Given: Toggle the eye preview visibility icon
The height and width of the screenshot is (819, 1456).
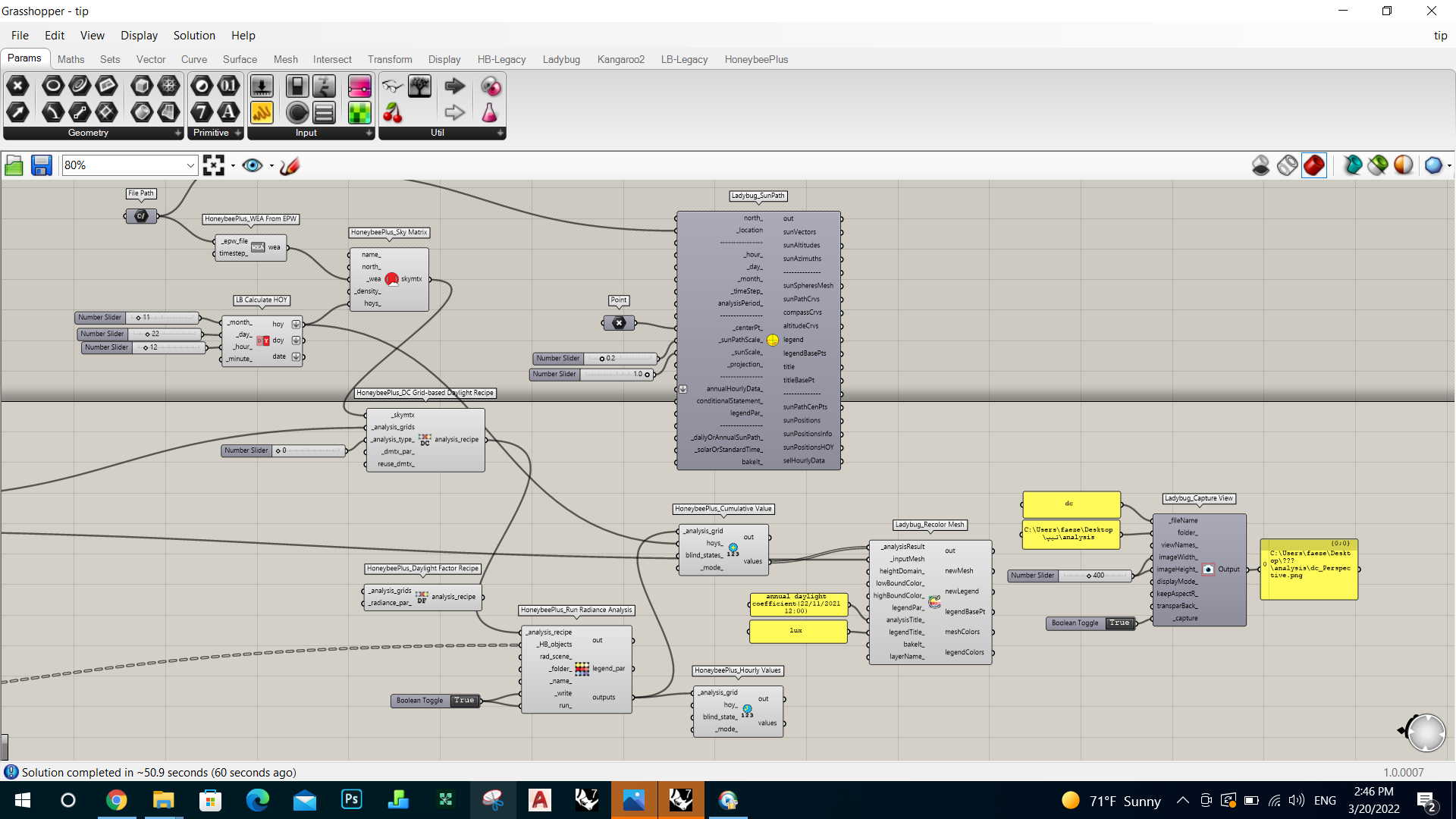Looking at the screenshot, I should pyautogui.click(x=253, y=165).
